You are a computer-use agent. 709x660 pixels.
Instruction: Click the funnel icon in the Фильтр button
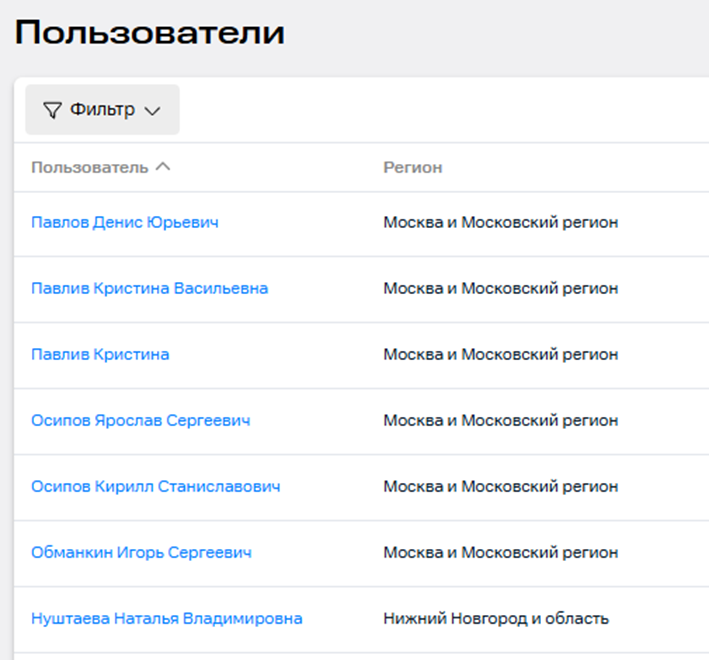pos(52,110)
